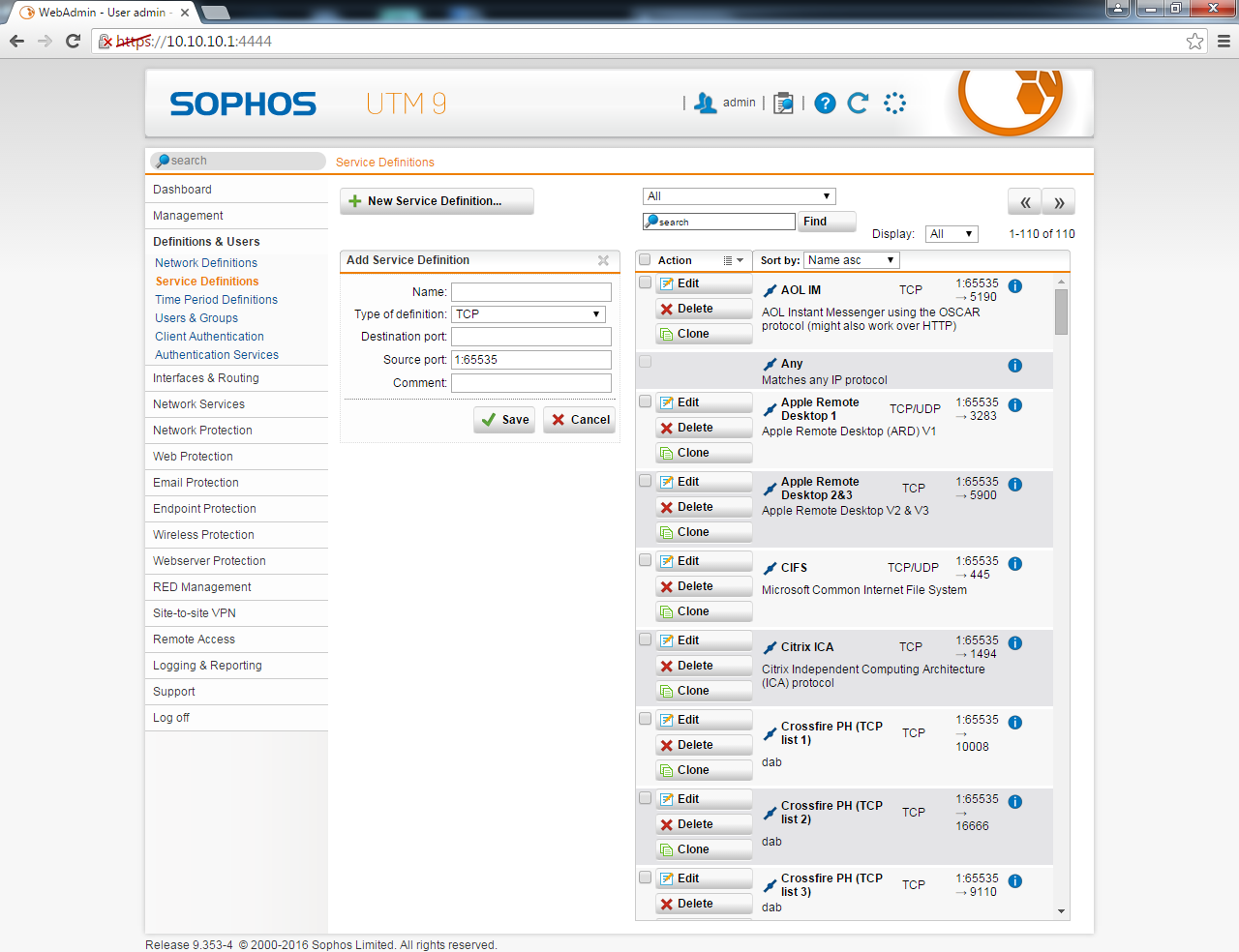
Task: Open Network Definitions in the sidebar
Action: [206, 263]
